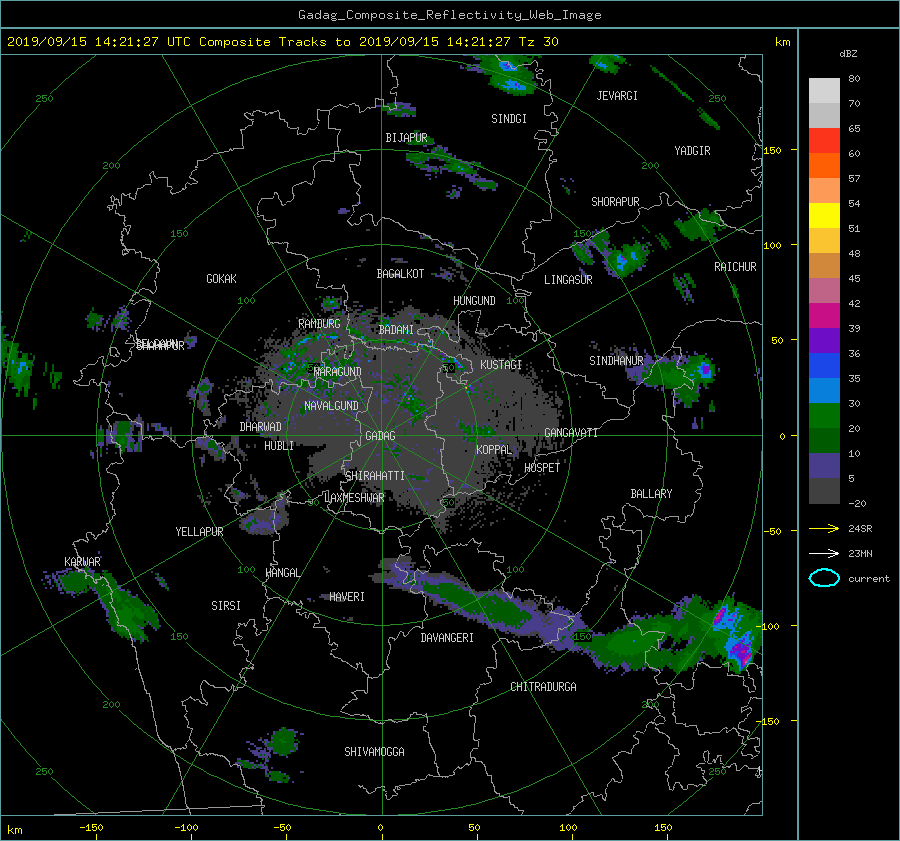Pick the magenta 42-39 dBZ swatch
The width and height of the screenshot is (900, 841).
(x=824, y=315)
